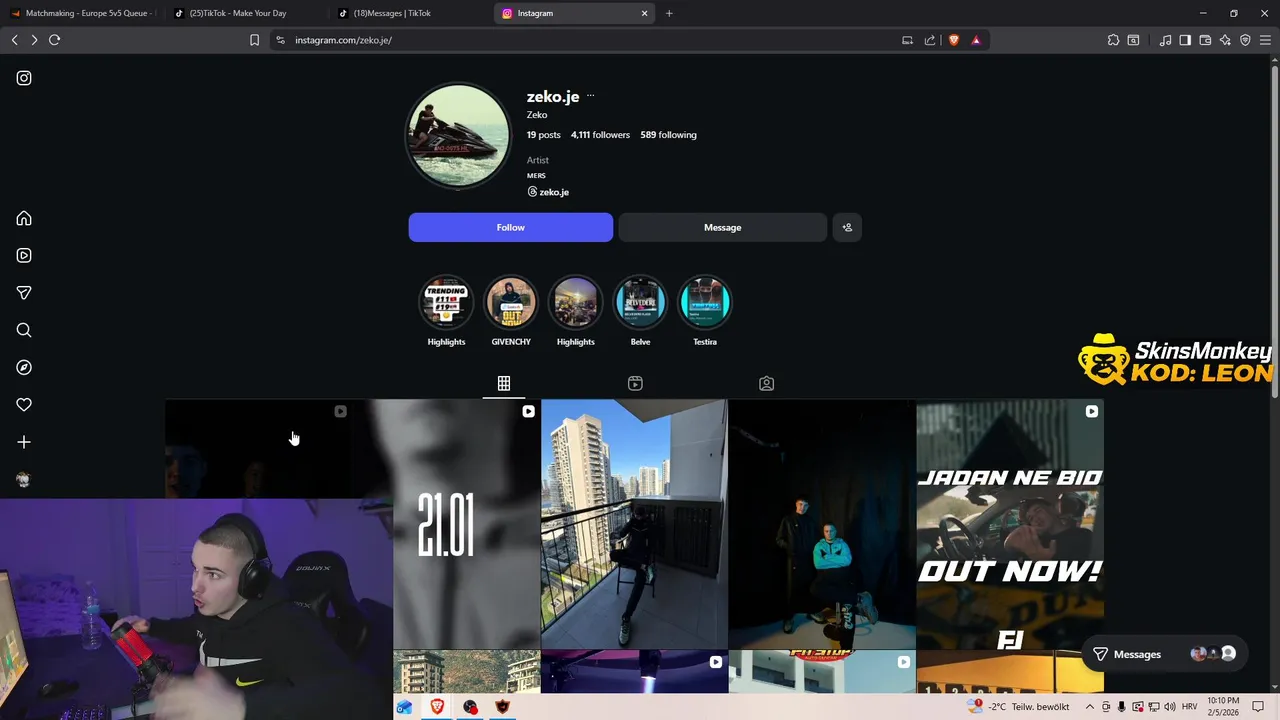The image size is (1280, 720).
Task: Go back in browser history
Action: point(14,40)
